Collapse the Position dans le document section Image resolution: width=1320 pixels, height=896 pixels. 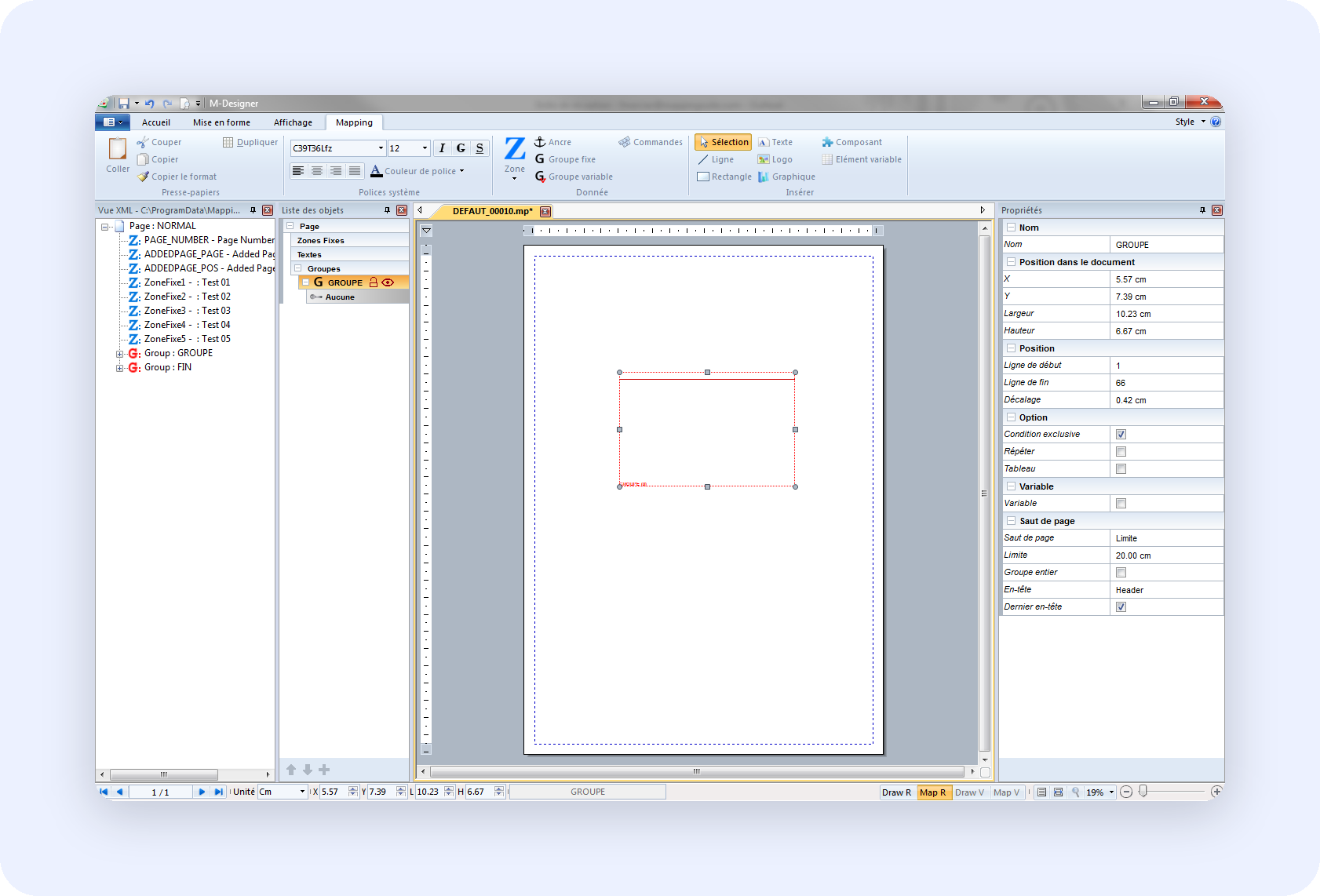point(1011,262)
